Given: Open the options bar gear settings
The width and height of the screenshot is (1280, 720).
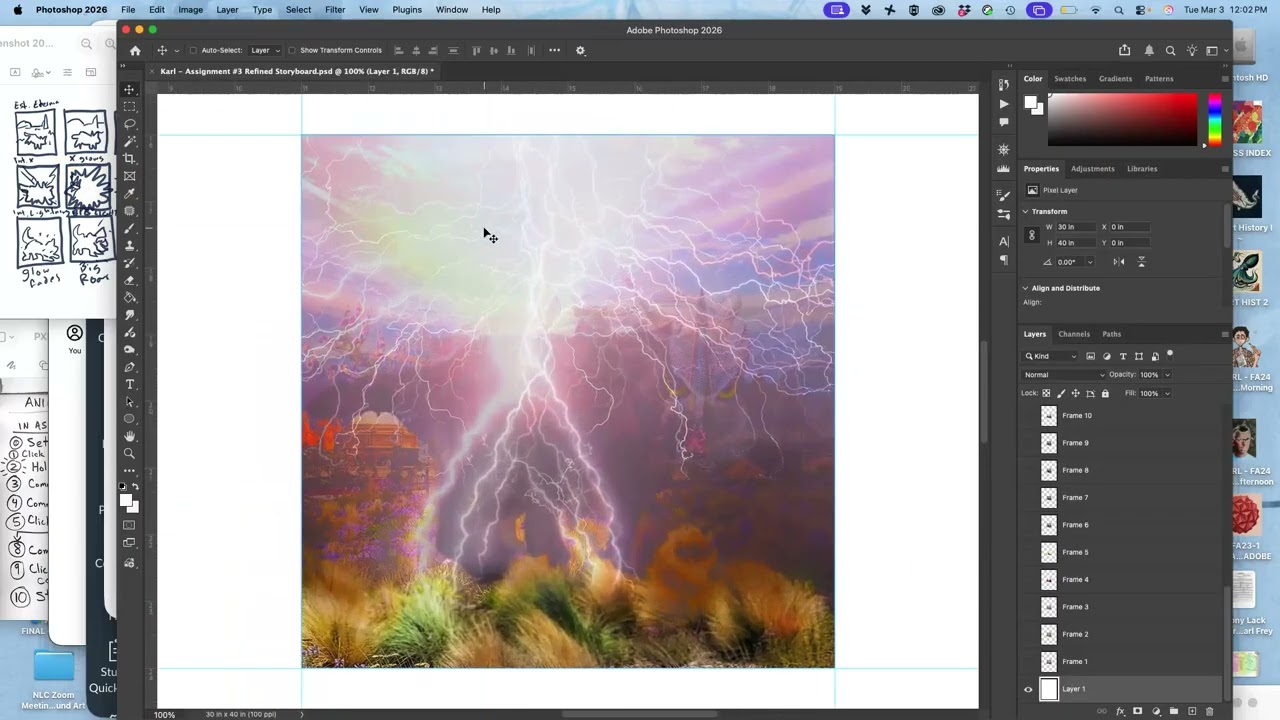Looking at the screenshot, I should click(580, 50).
